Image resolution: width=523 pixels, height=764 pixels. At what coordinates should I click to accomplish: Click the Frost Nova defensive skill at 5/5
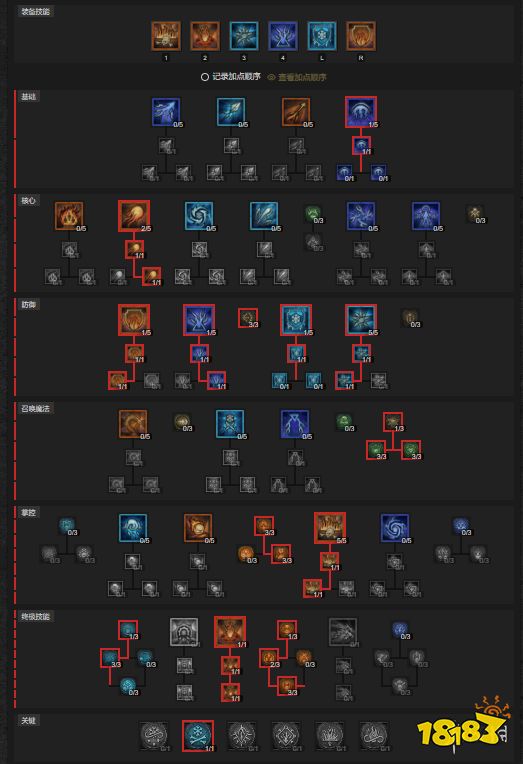[x=361, y=320]
